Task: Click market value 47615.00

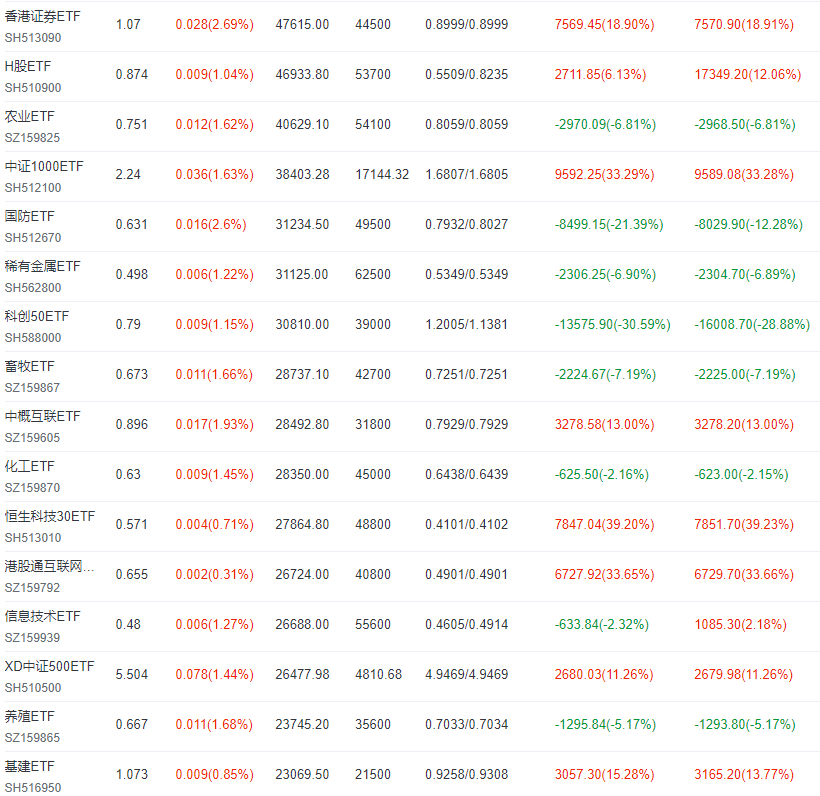Action: click(x=302, y=25)
